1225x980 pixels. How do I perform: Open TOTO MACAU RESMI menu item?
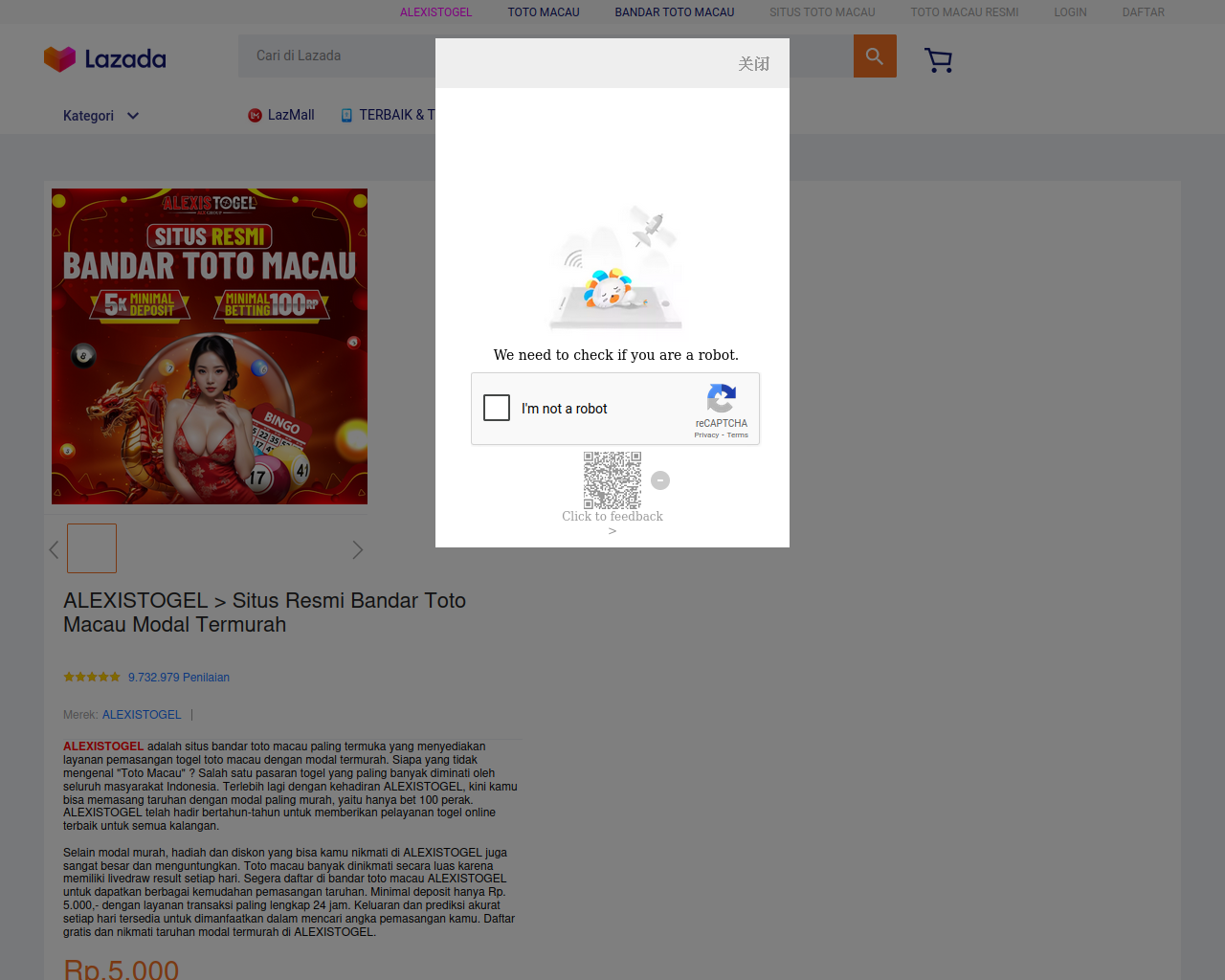point(965,12)
